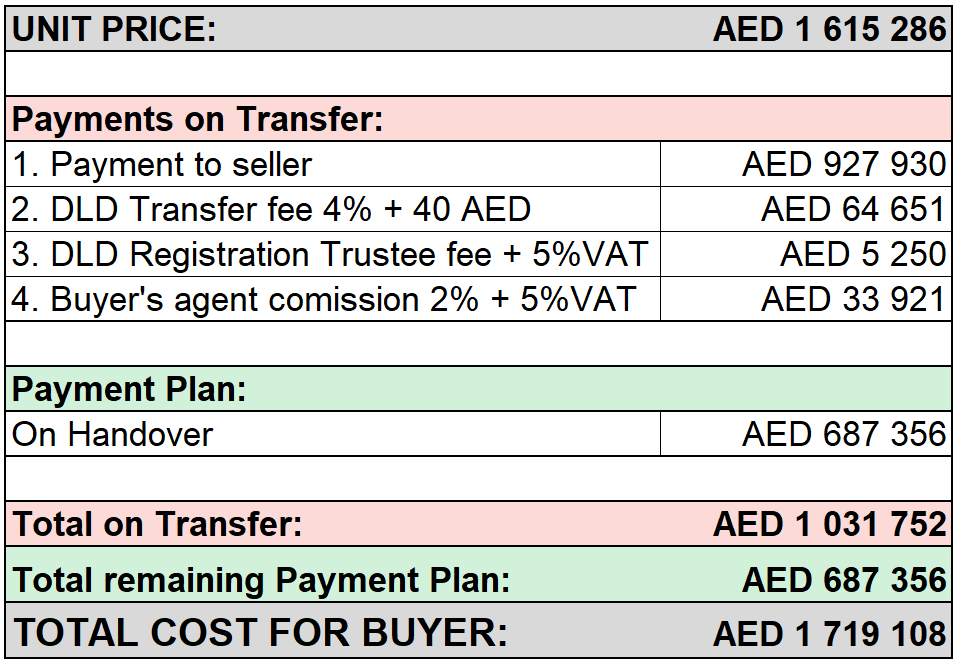This screenshot has height=667, width=957.
Task: Select the AED 64 651 value
Action: (x=853, y=209)
